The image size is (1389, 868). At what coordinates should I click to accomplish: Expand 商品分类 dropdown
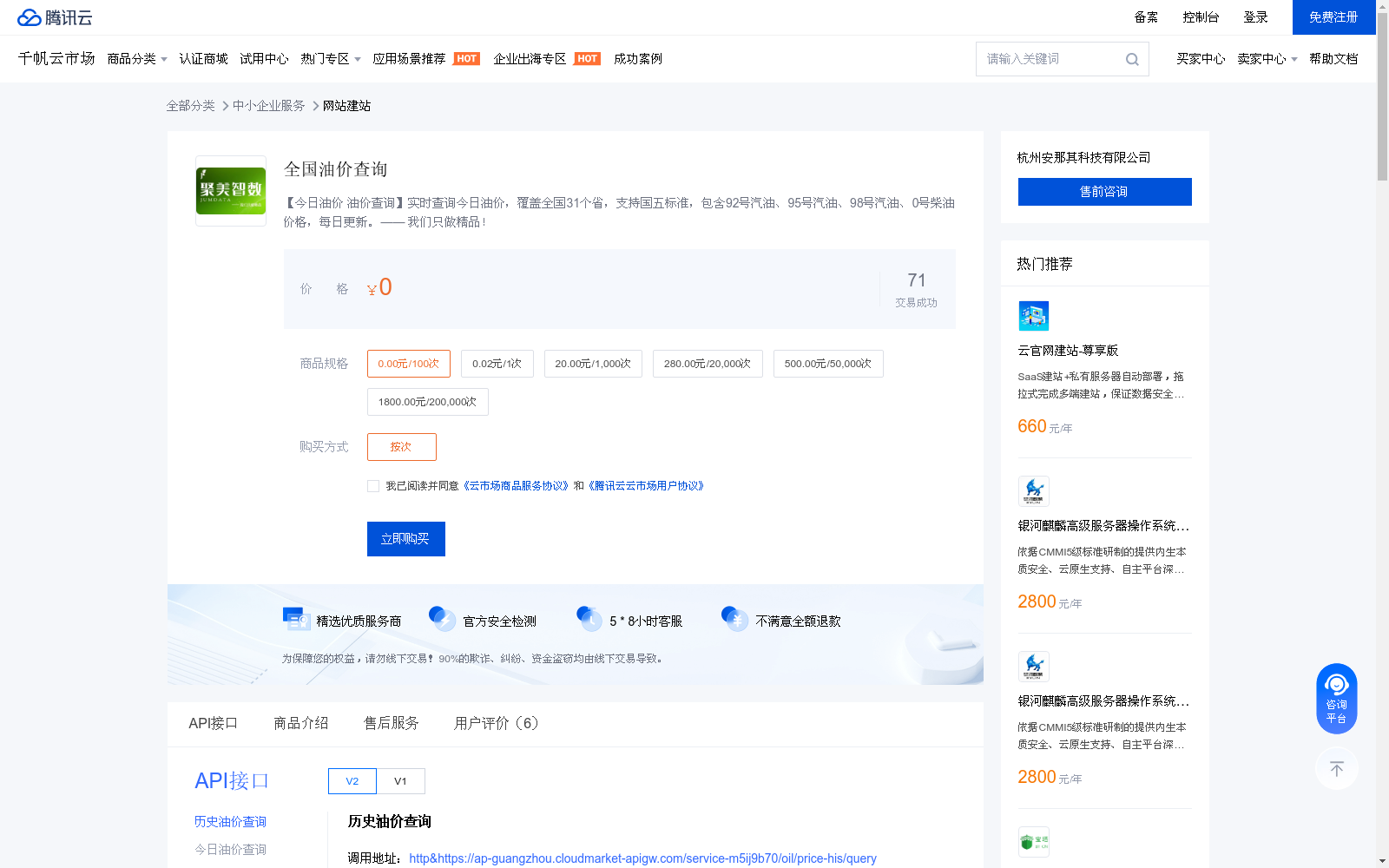[137, 59]
